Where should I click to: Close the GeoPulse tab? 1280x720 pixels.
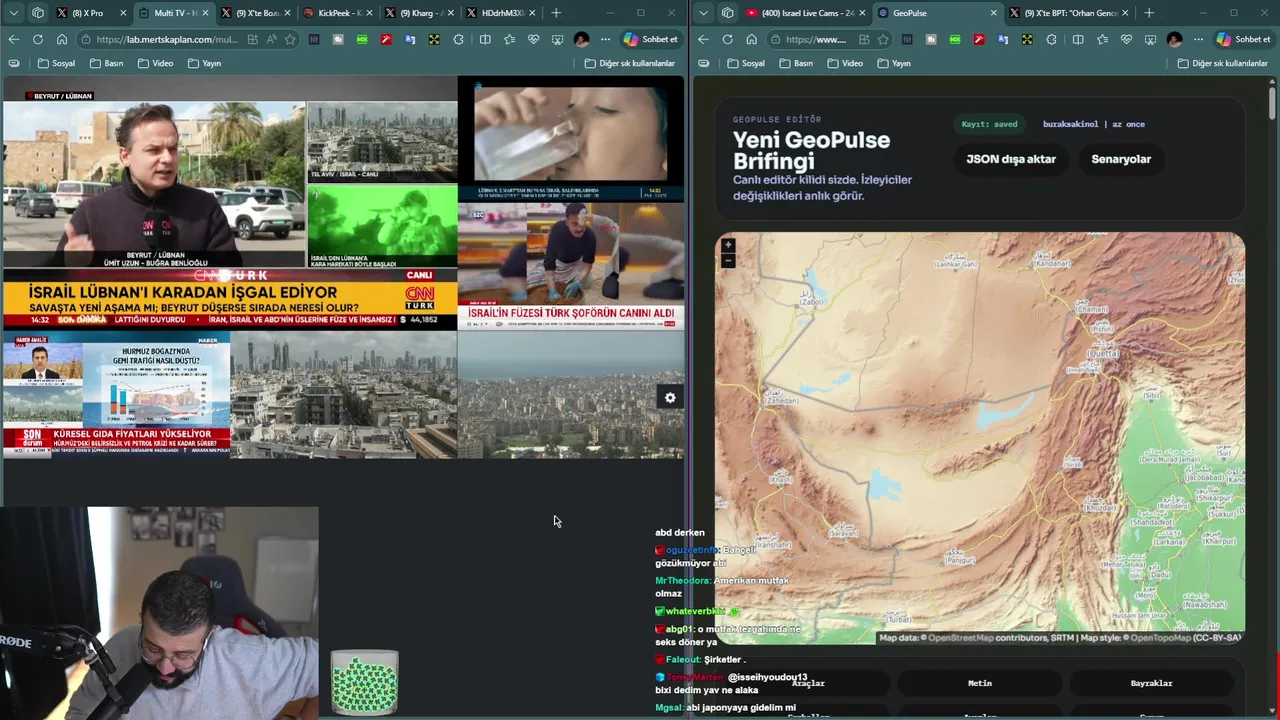(x=993, y=13)
